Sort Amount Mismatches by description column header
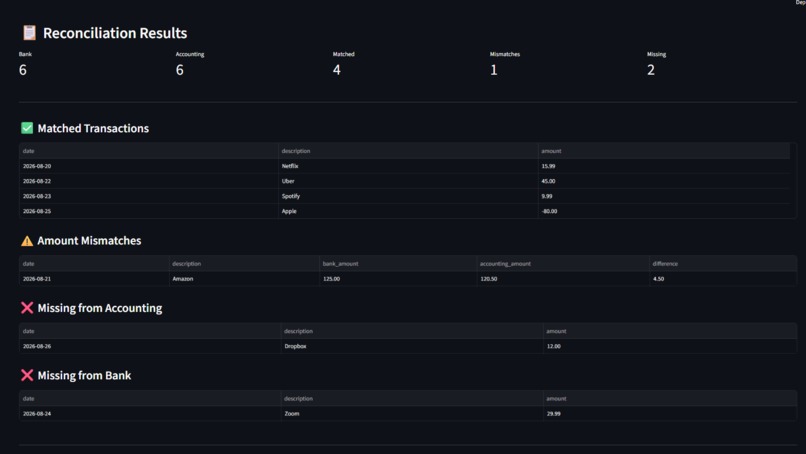This screenshot has height=454, width=806. (x=244, y=264)
